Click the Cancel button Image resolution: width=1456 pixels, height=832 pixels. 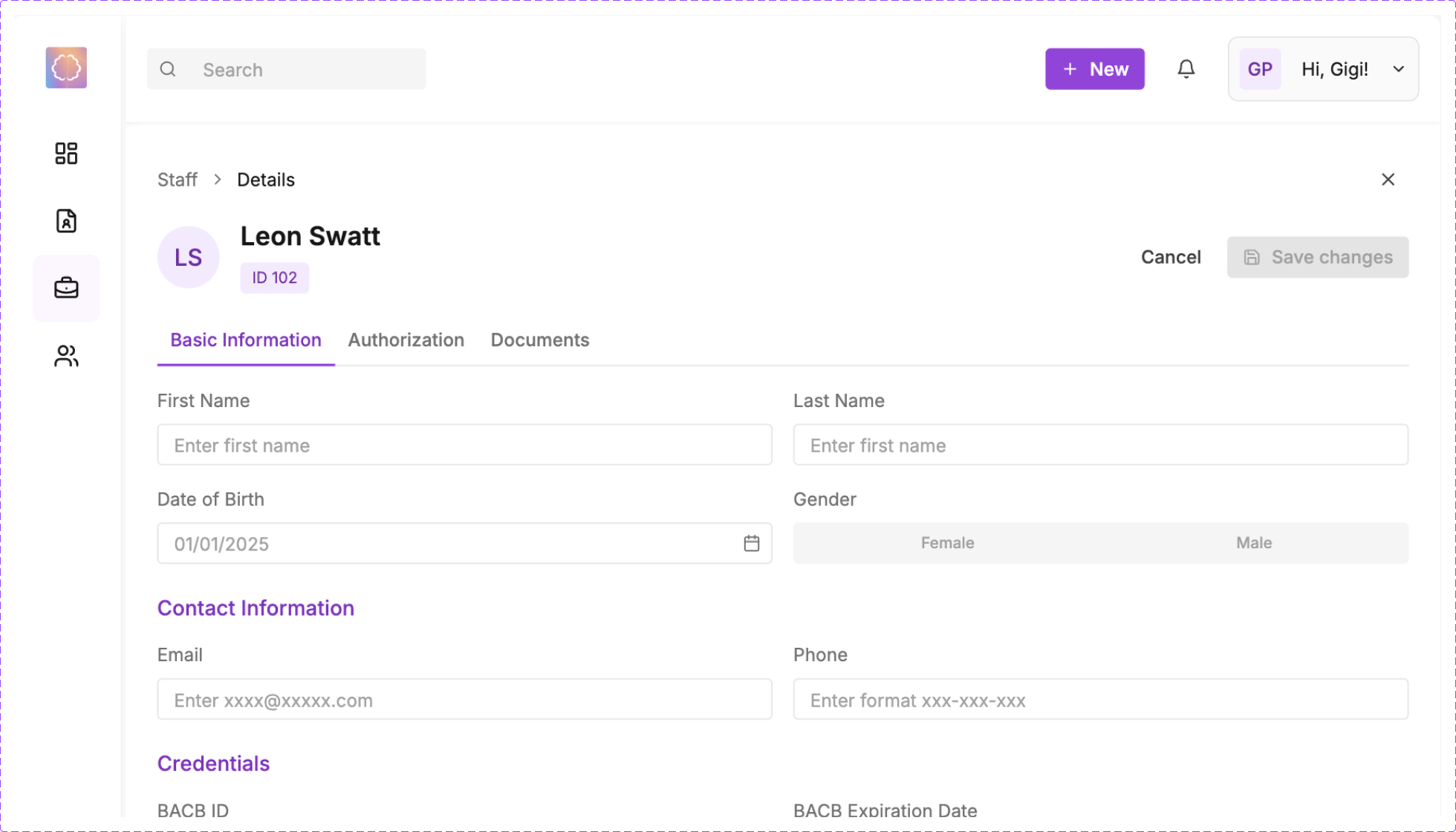pyautogui.click(x=1170, y=257)
